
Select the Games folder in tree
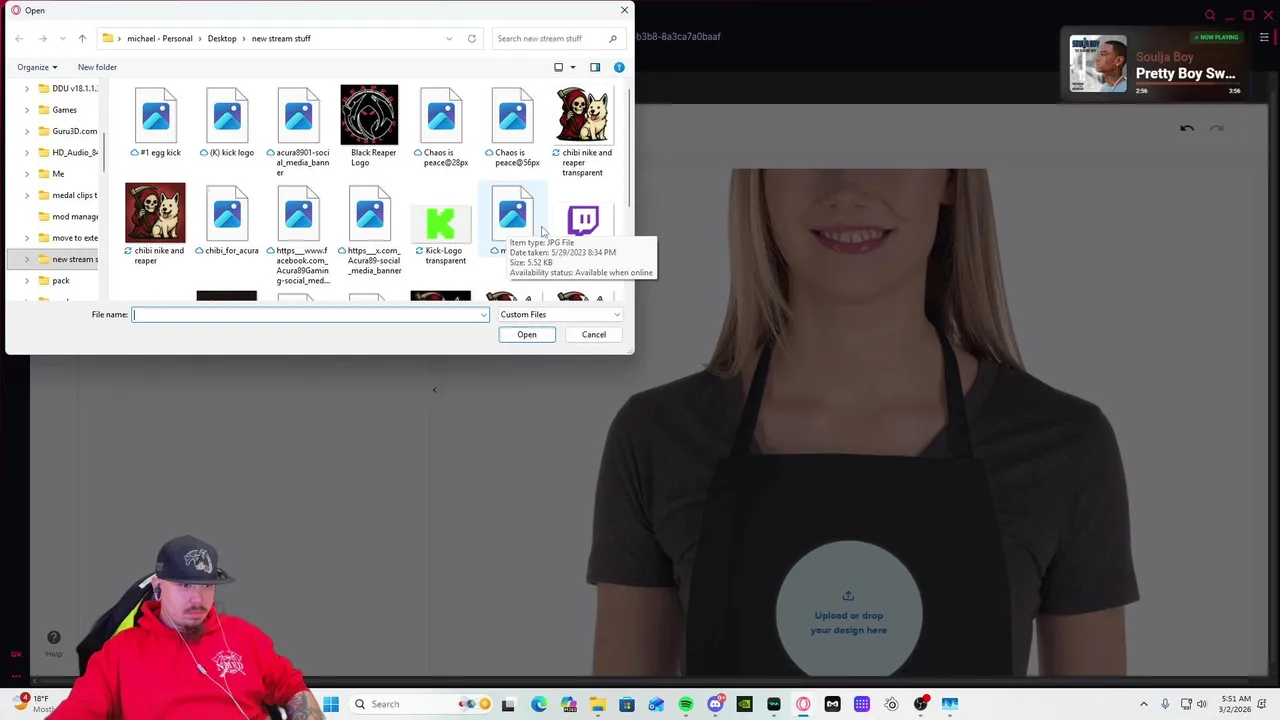click(x=58, y=110)
